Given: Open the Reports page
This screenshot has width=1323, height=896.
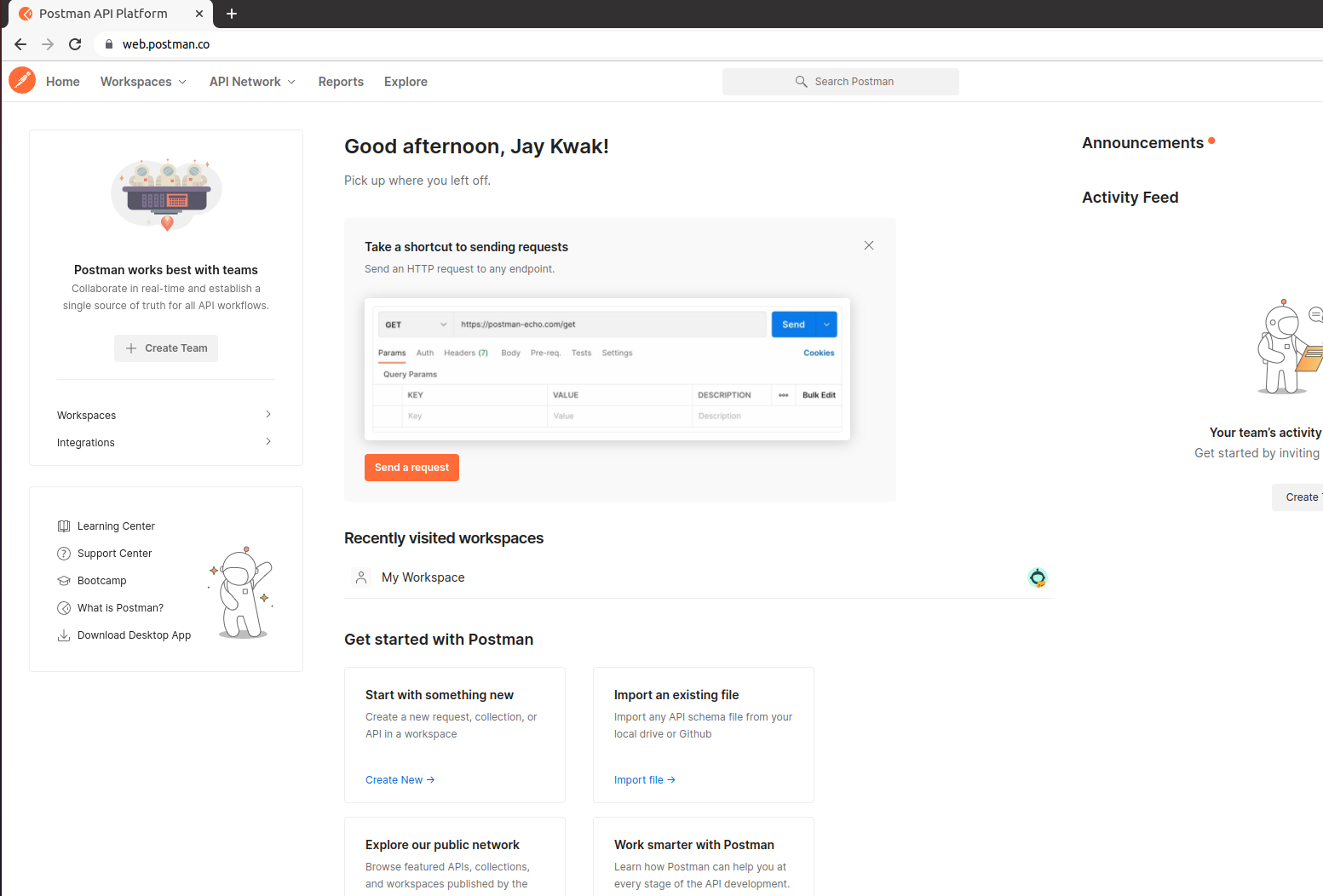Looking at the screenshot, I should point(341,82).
